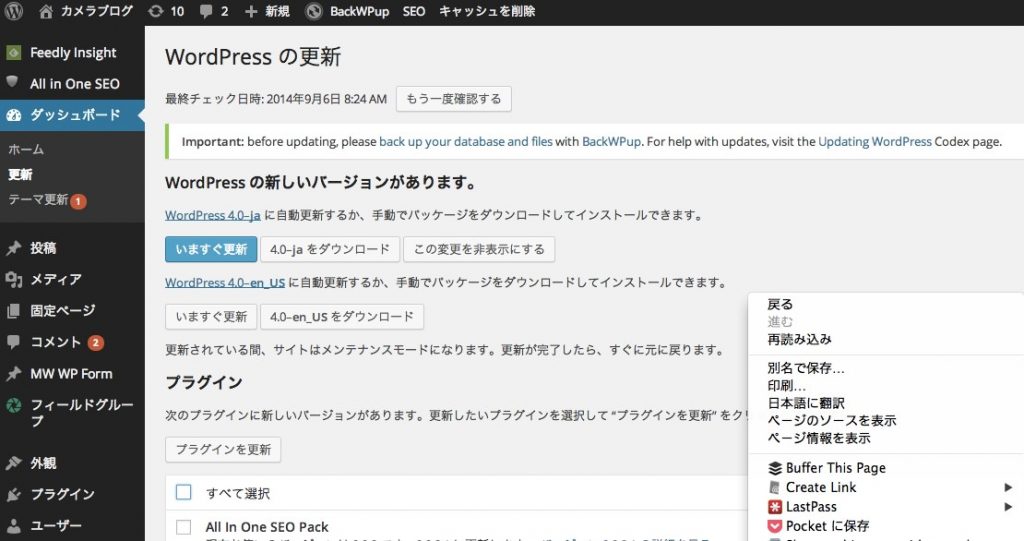The height and width of the screenshot is (541, 1024).
Task: Click the メディア media icon
Action: point(14,280)
